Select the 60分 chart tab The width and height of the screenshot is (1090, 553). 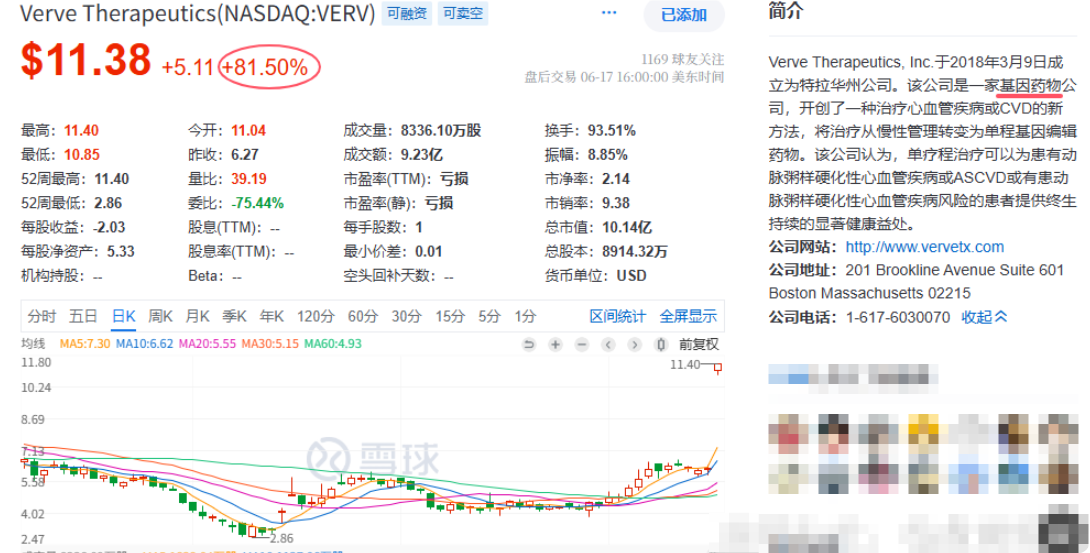click(x=362, y=317)
